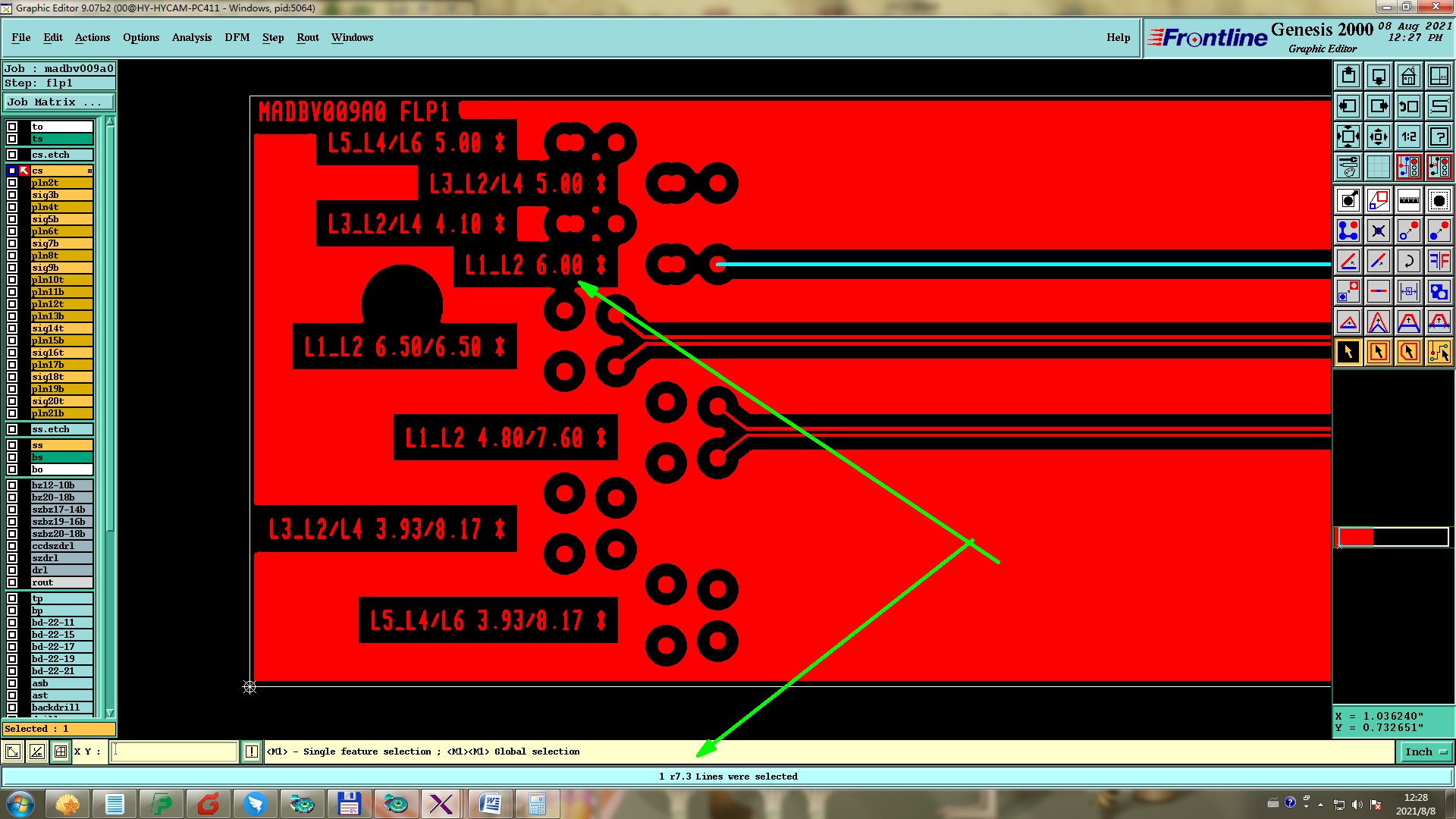This screenshot has width=1456, height=819.
Task: Open the question mark help icon
Action: click(1439, 137)
